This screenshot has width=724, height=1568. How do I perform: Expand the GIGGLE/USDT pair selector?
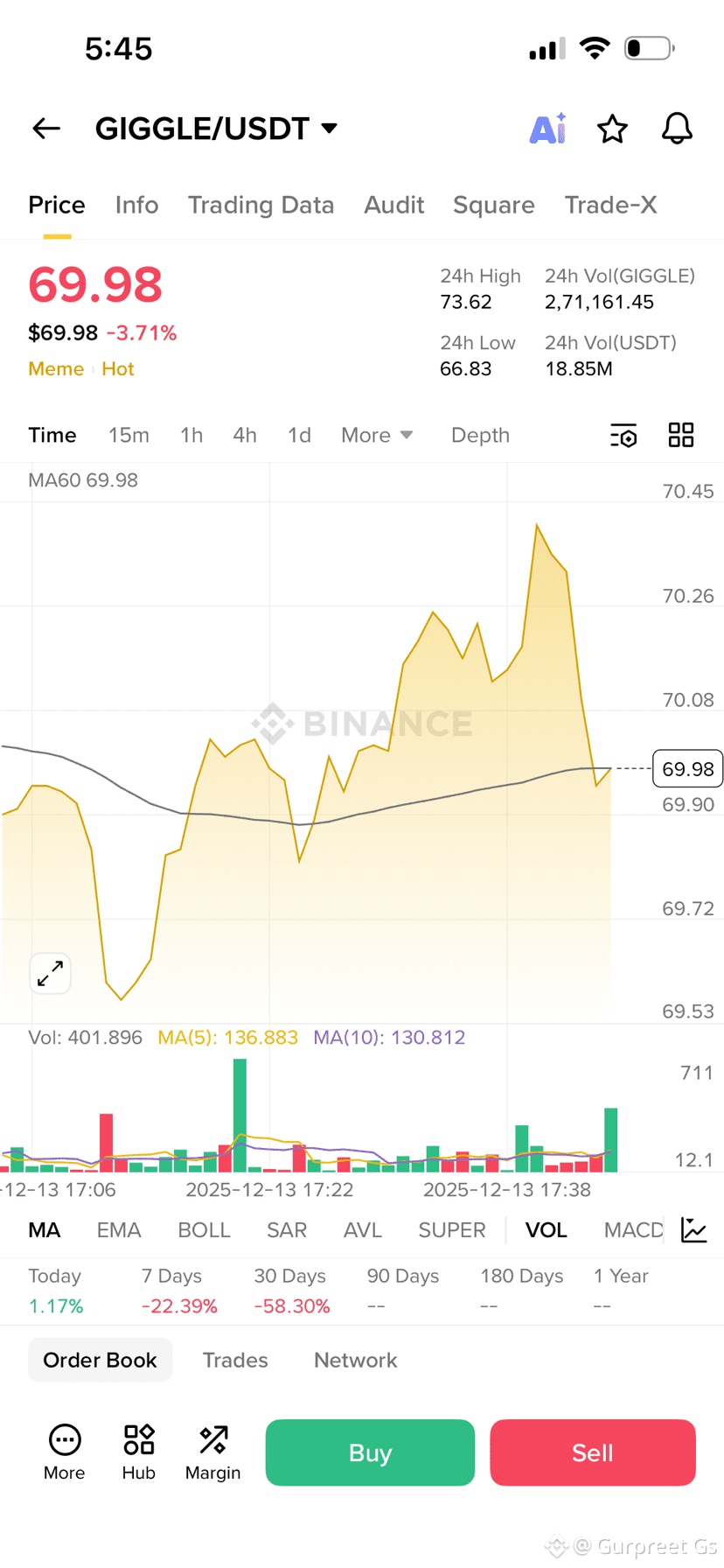point(216,129)
